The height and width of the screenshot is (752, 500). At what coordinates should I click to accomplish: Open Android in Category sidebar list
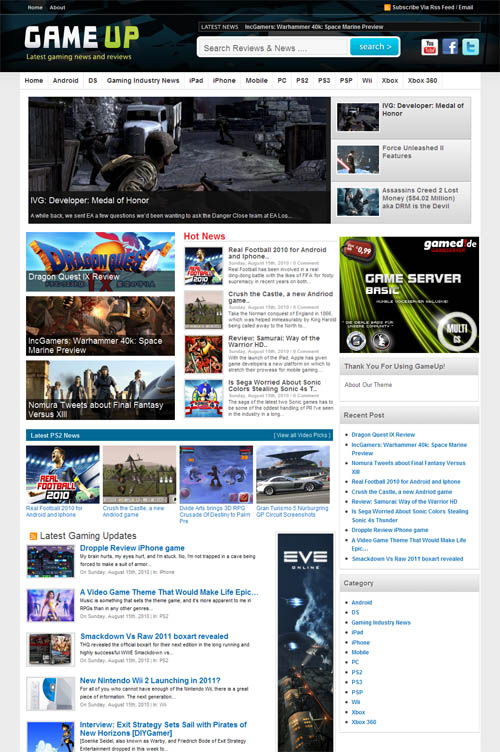pyautogui.click(x=361, y=602)
